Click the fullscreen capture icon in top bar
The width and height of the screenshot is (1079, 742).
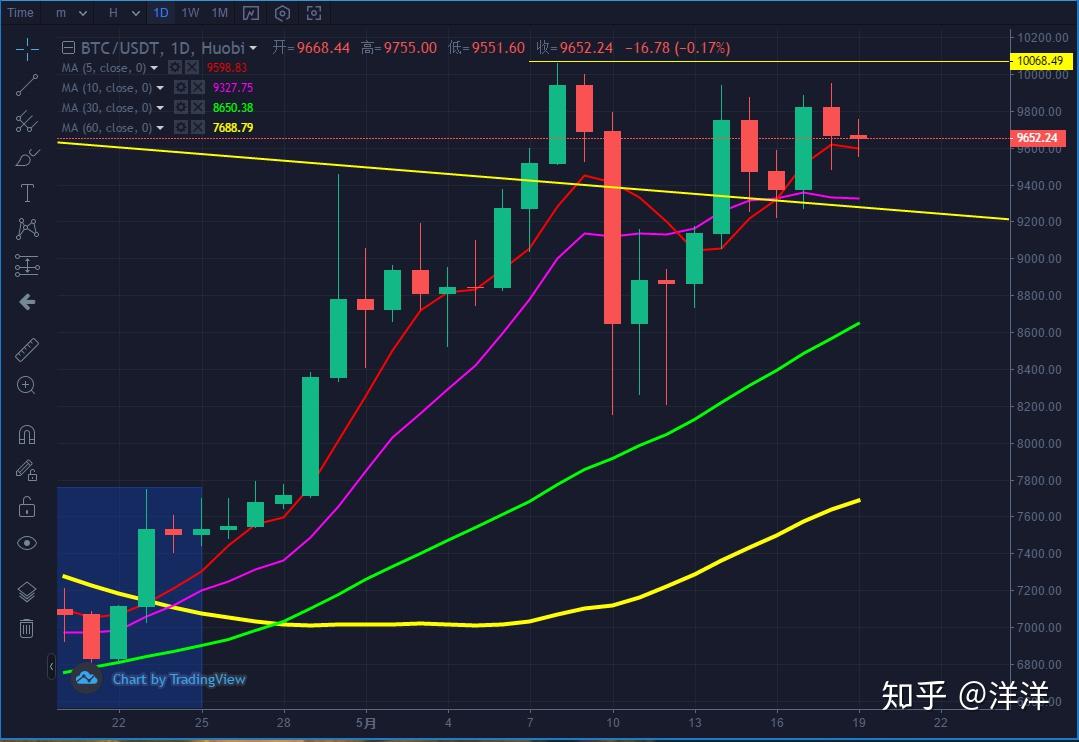314,13
